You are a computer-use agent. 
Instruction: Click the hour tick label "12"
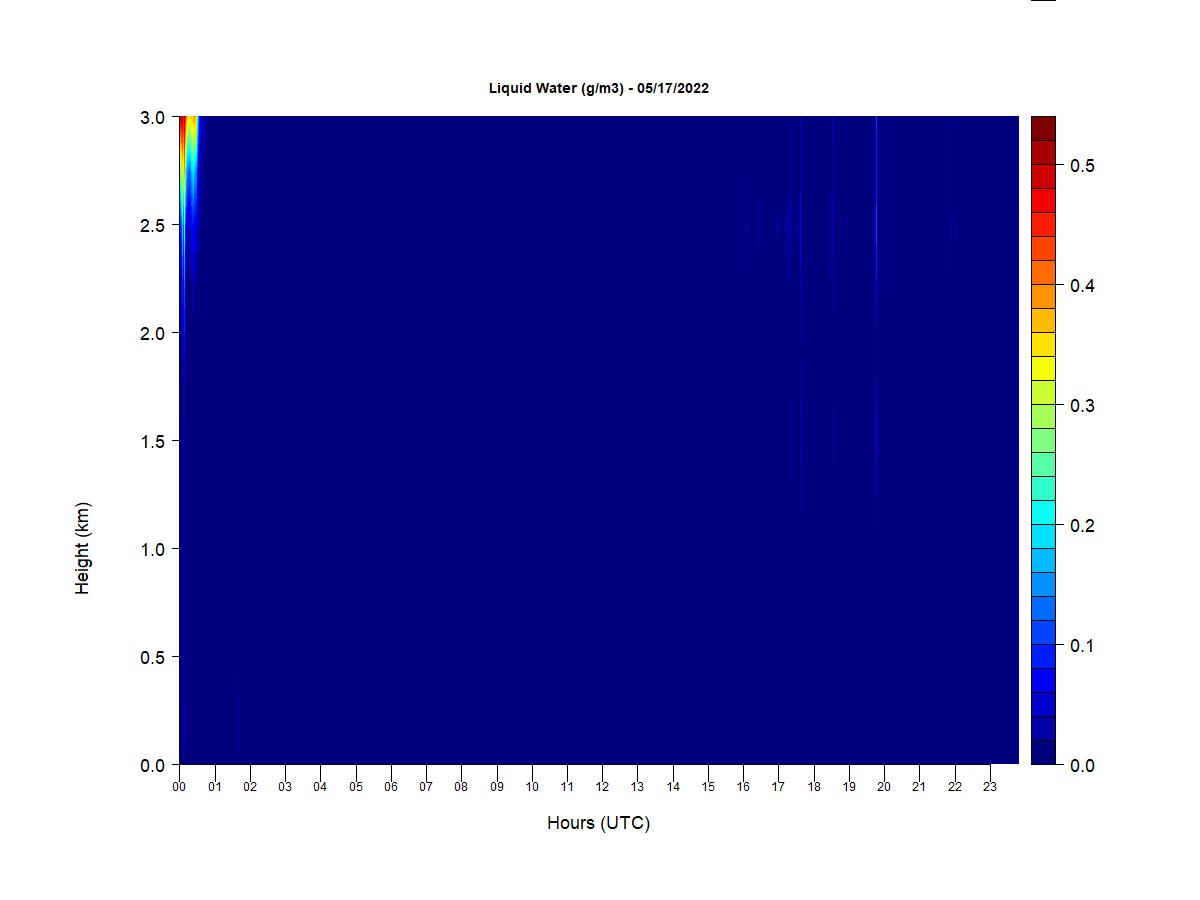pos(603,787)
